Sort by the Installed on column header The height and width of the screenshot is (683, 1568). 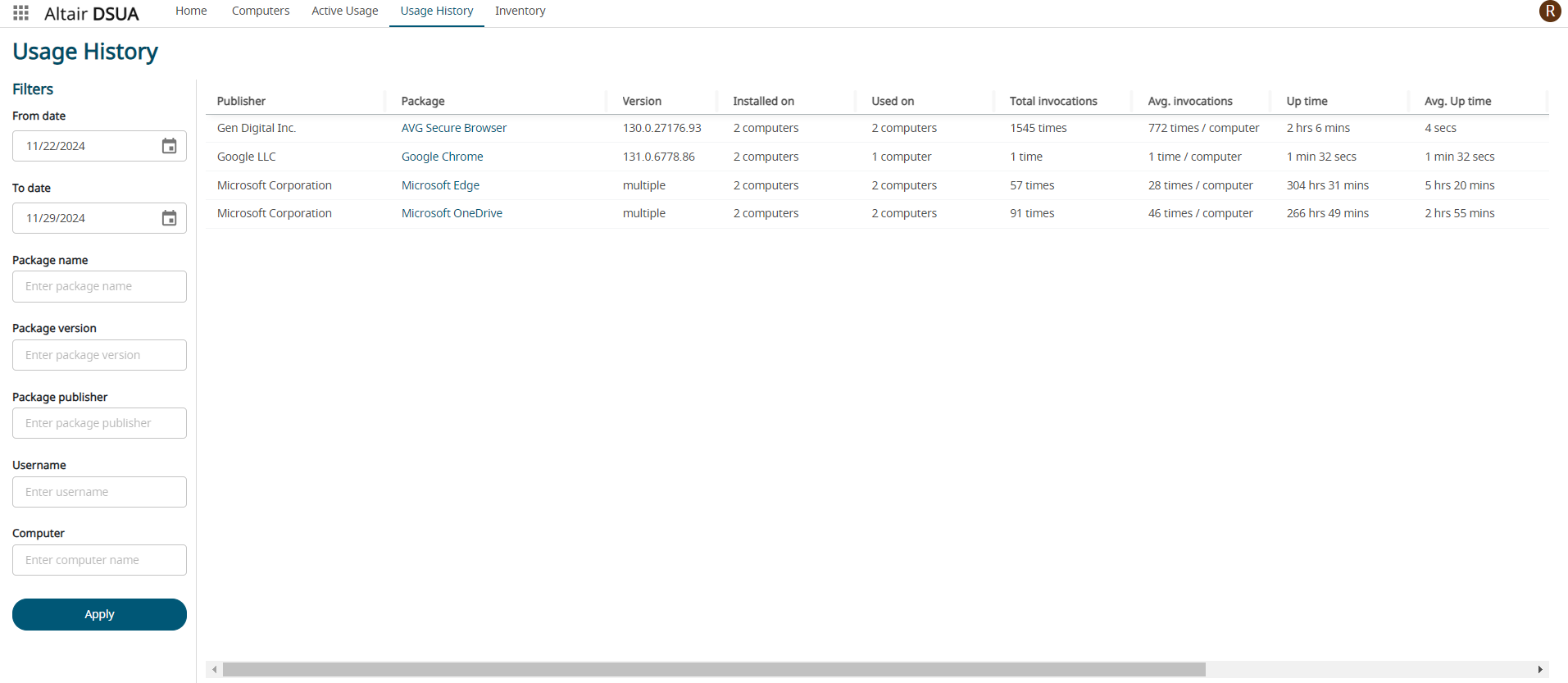[x=764, y=102]
